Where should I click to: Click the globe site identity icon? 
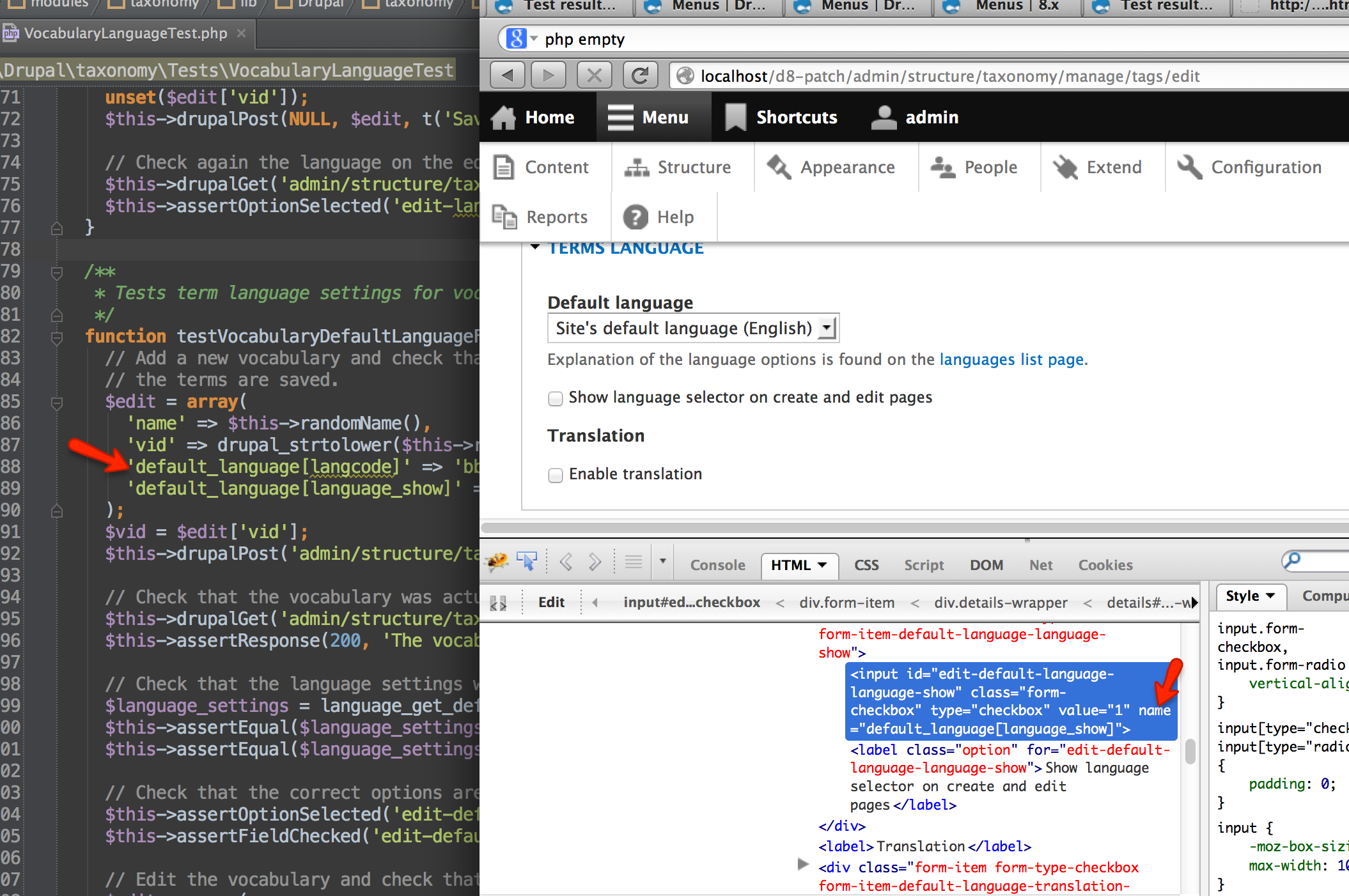[x=685, y=76]
